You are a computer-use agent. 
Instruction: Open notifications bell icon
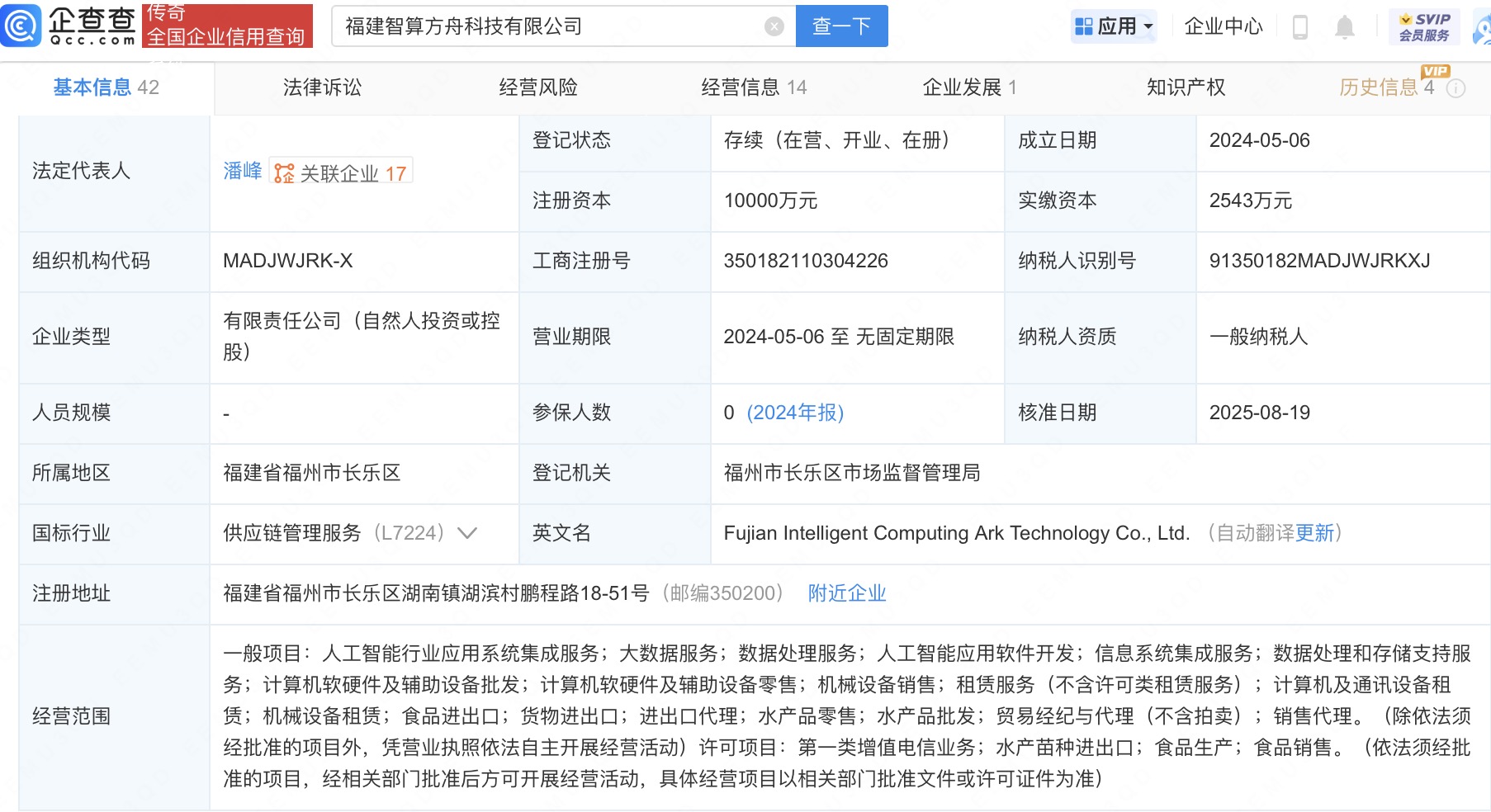pos(1345,27)
